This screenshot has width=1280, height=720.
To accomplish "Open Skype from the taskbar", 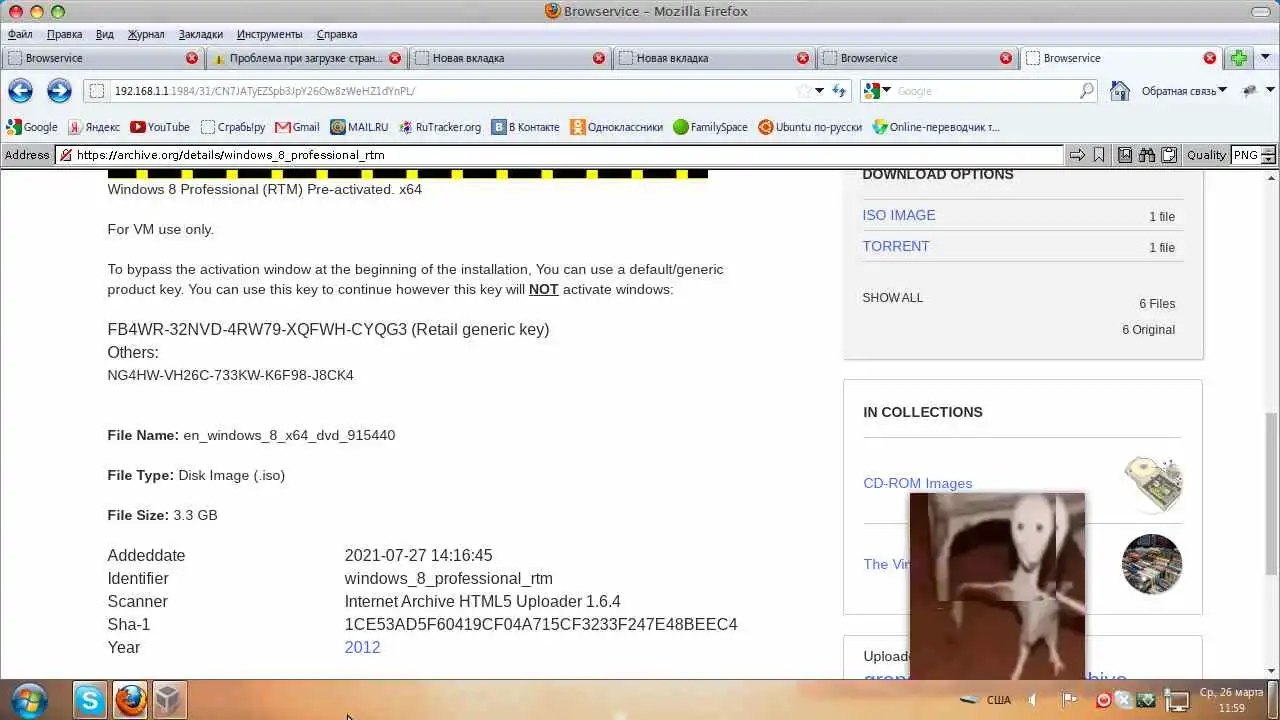I will 90,700.
